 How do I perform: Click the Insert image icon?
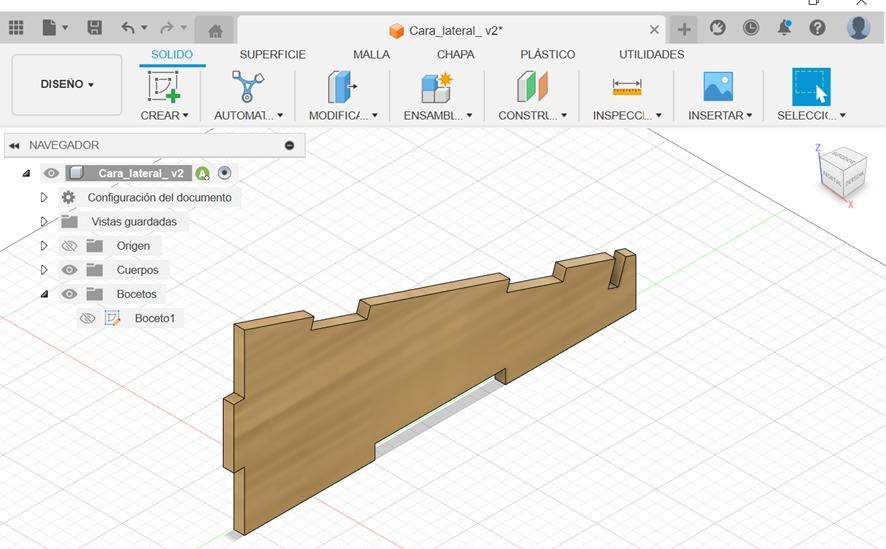(x=718, y=86)
